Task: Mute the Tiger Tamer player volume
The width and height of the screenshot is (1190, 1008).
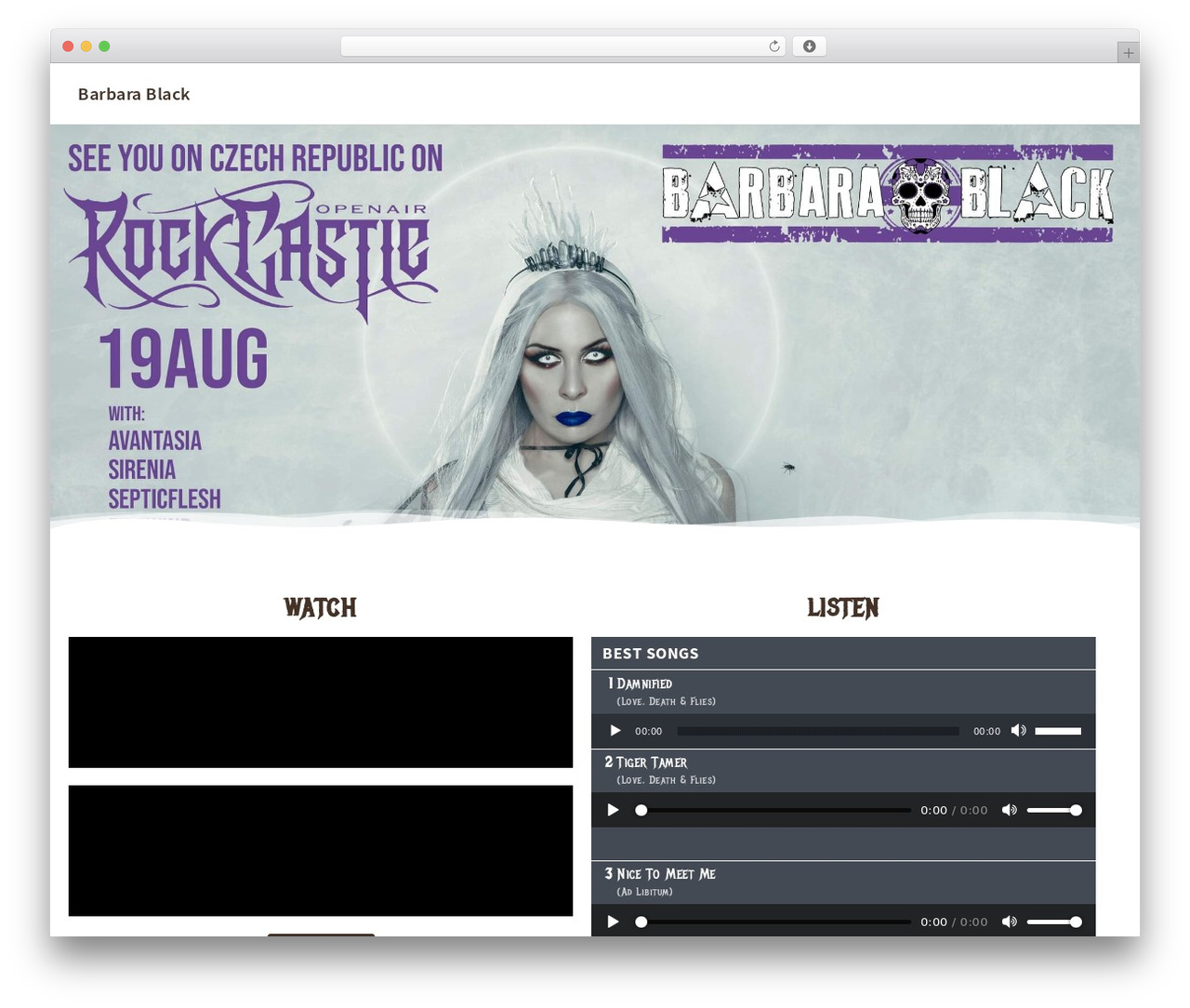Action: point(1010,810)
